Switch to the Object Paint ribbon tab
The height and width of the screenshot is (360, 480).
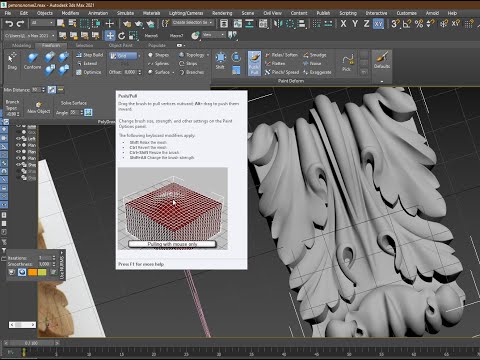point(121,45)
